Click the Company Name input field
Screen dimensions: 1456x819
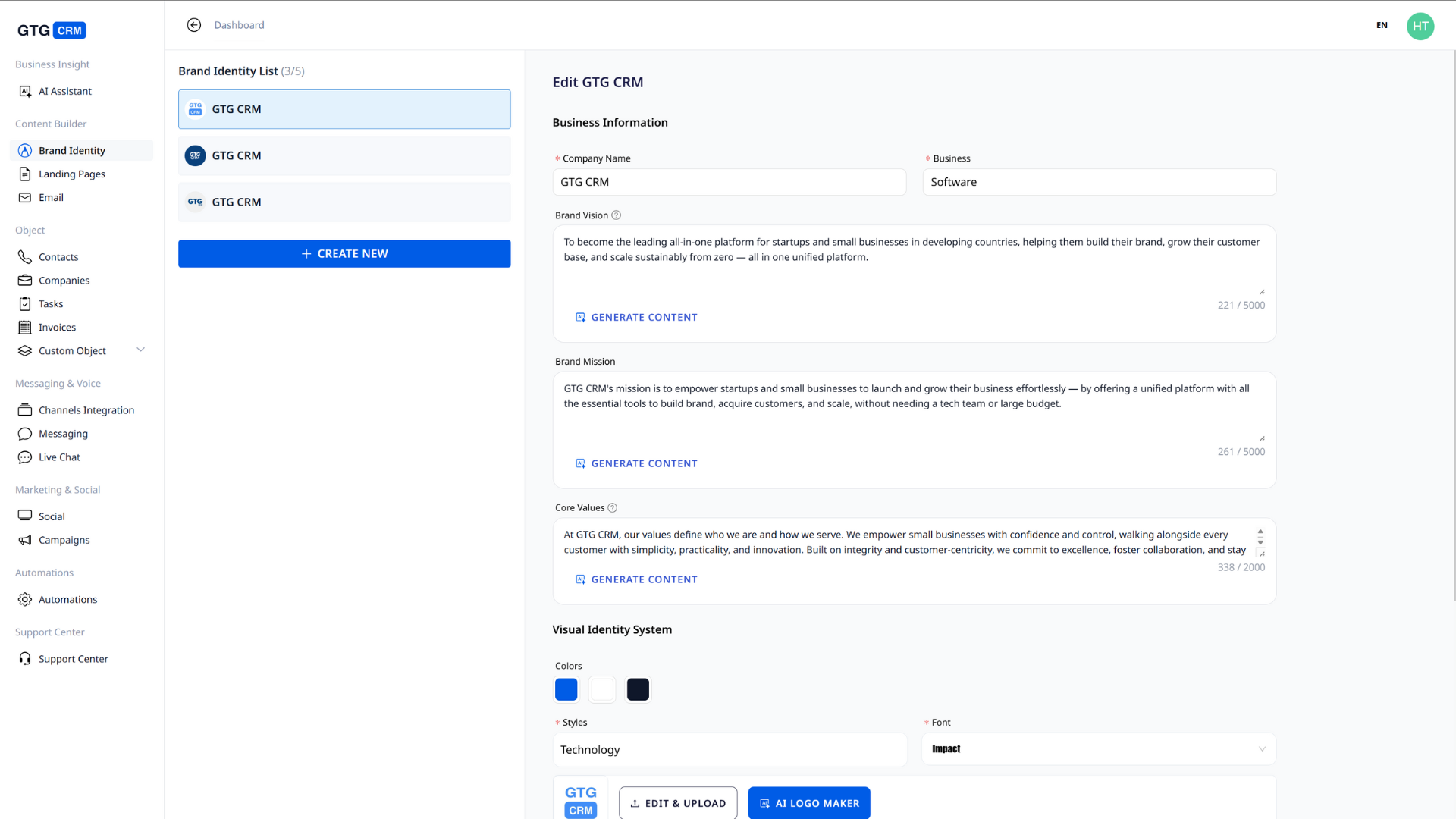pos(729,182)
